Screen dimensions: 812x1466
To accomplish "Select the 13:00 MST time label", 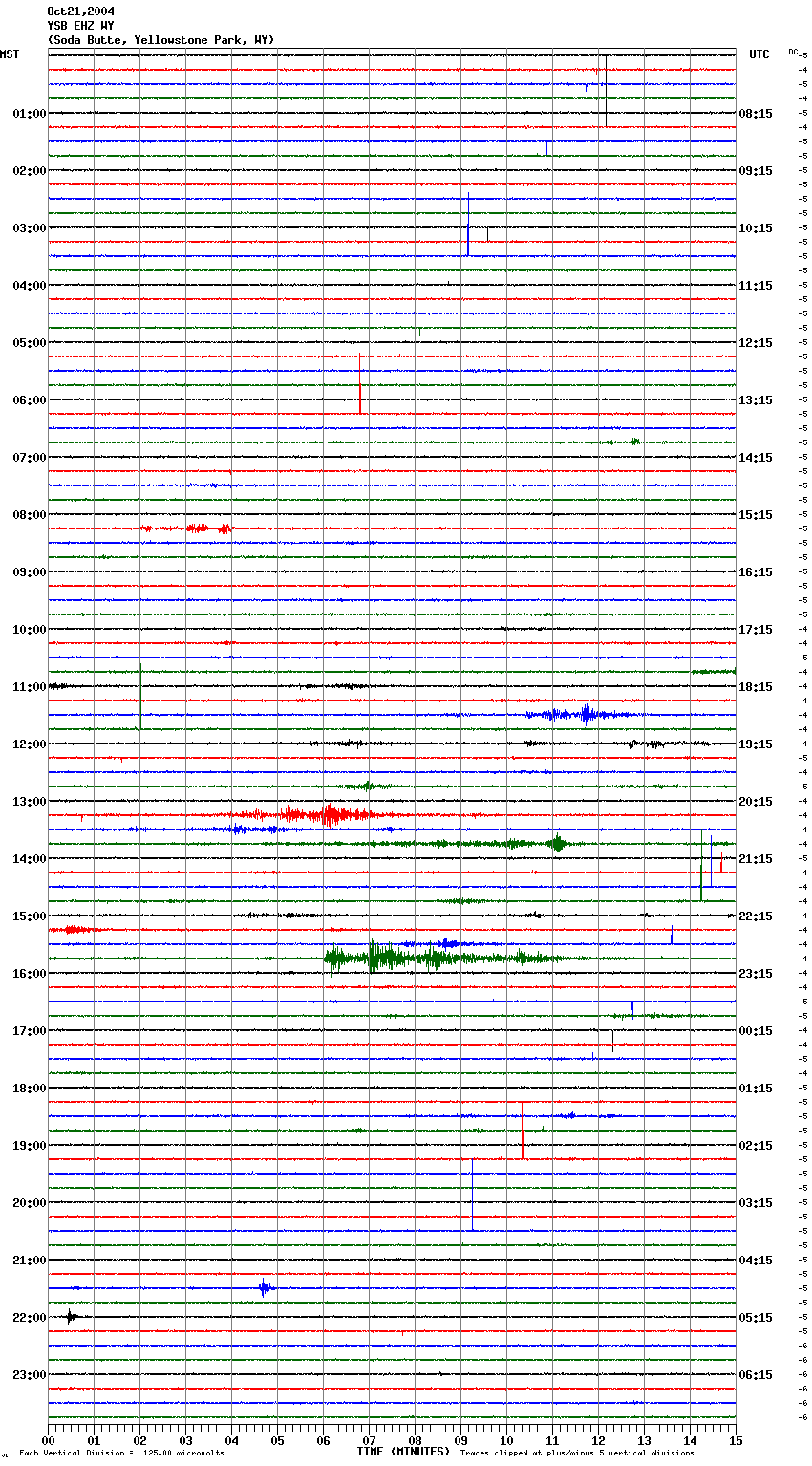I will [30, 802].
